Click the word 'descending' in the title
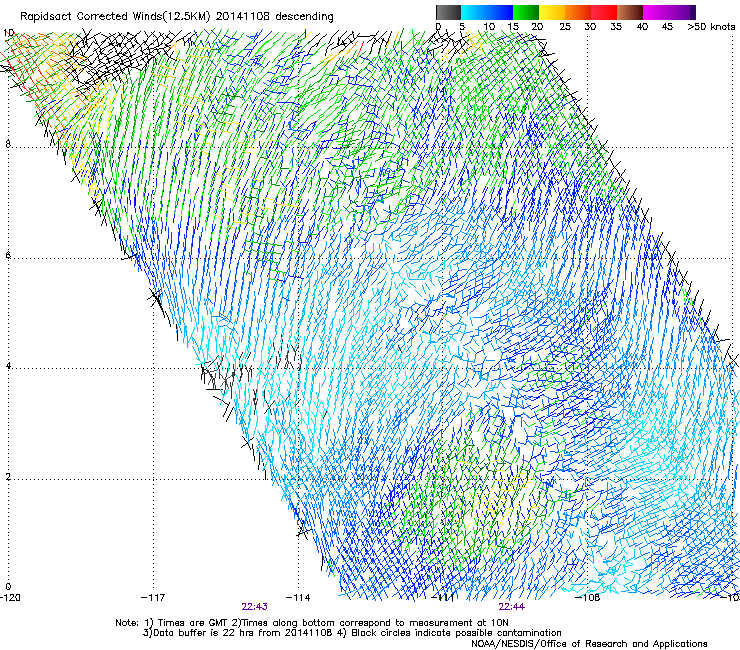Viewport: 740px width, 650px height. (x=304, y=17)
